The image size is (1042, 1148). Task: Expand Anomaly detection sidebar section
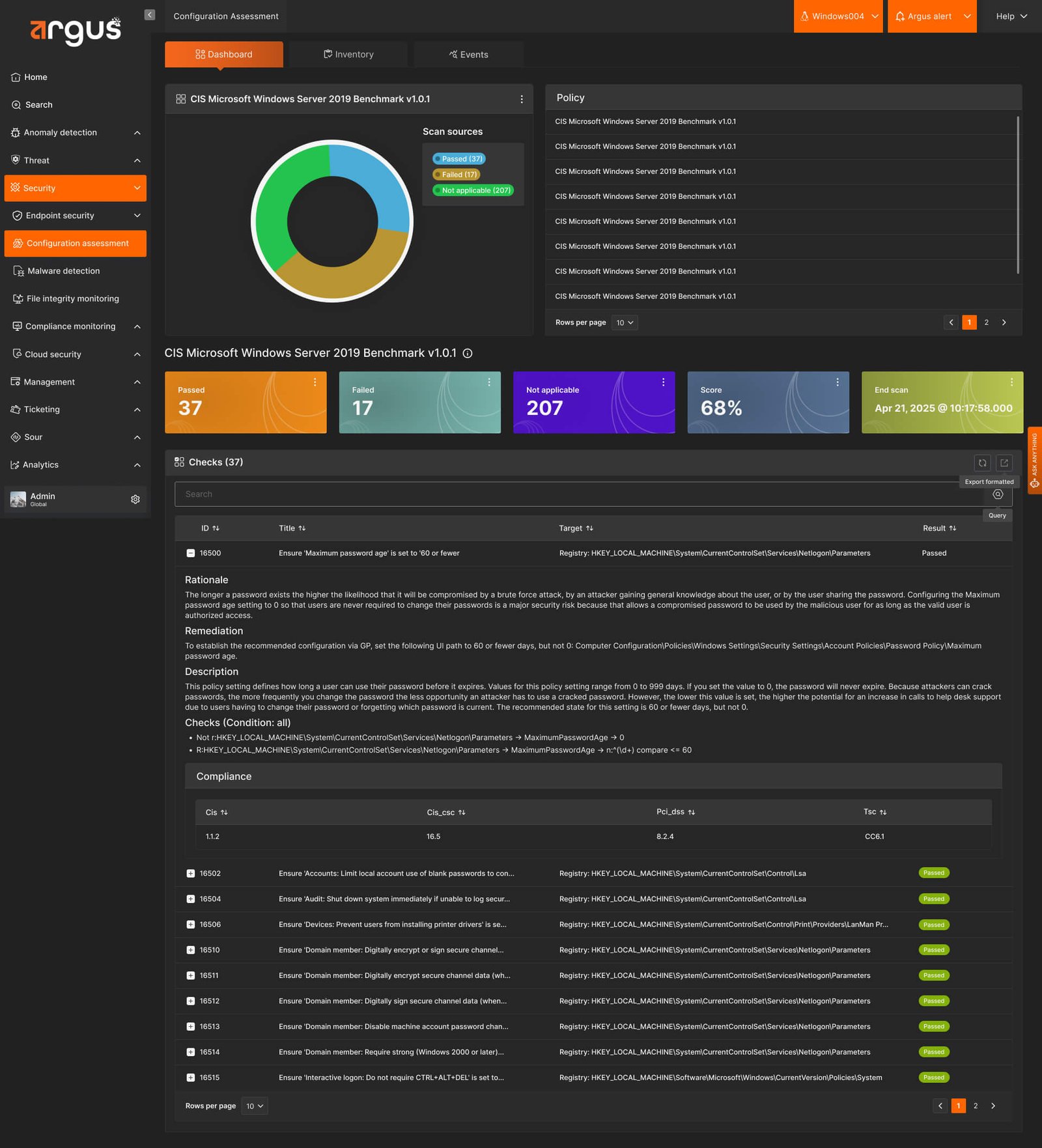click(x=76, y=133)
